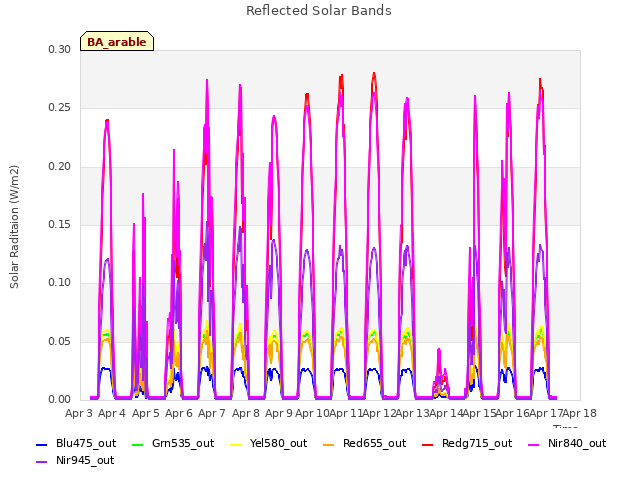
Task: Click the Apr 8 x-axis label
Action: pyautogui.click(x=246, y=414)
